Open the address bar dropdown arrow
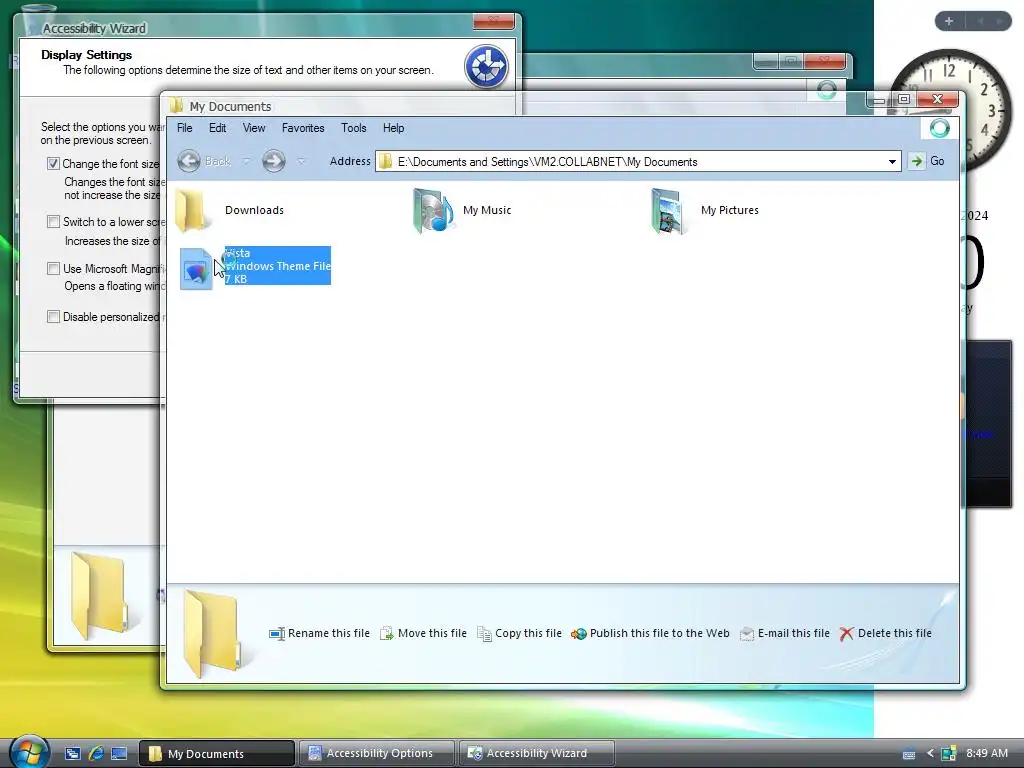 tap(892, 161)
